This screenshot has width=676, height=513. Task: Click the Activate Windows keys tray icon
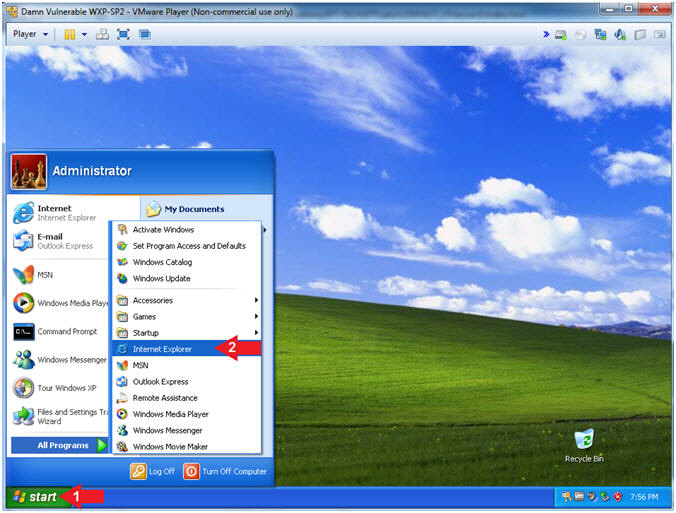(566, 497)
